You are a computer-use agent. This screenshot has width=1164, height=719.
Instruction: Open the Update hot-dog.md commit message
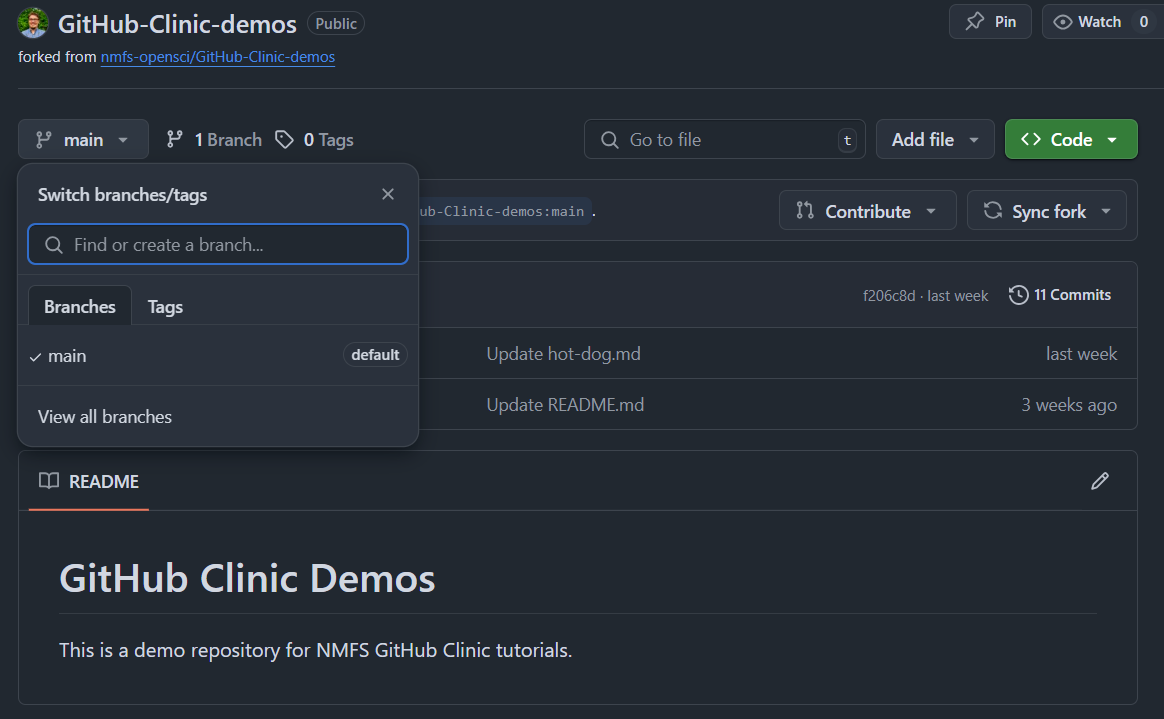(563, 353)
